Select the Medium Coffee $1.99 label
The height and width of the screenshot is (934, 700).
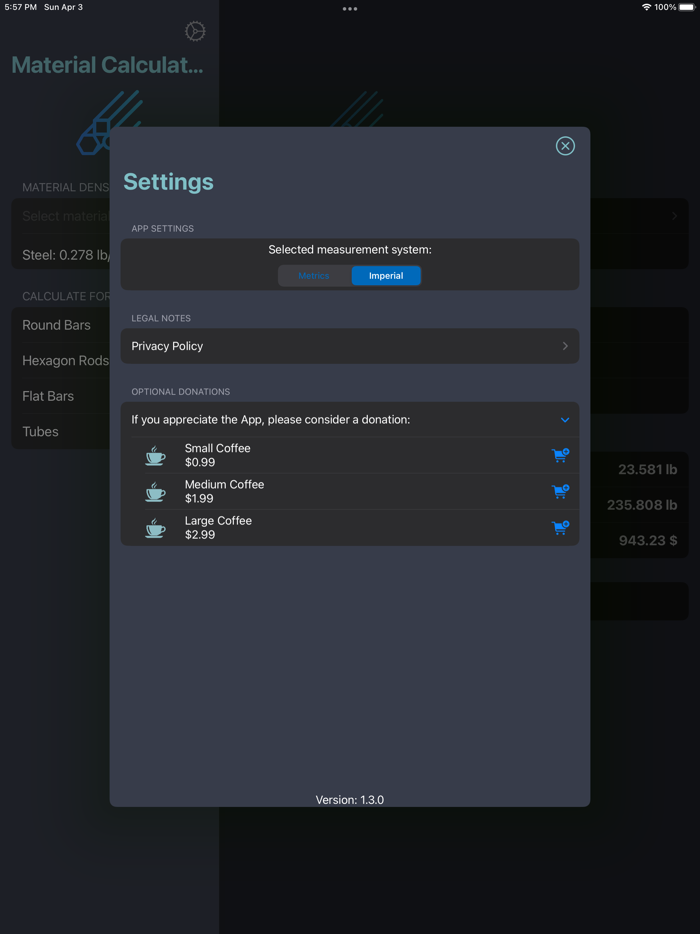coord(224,491)
